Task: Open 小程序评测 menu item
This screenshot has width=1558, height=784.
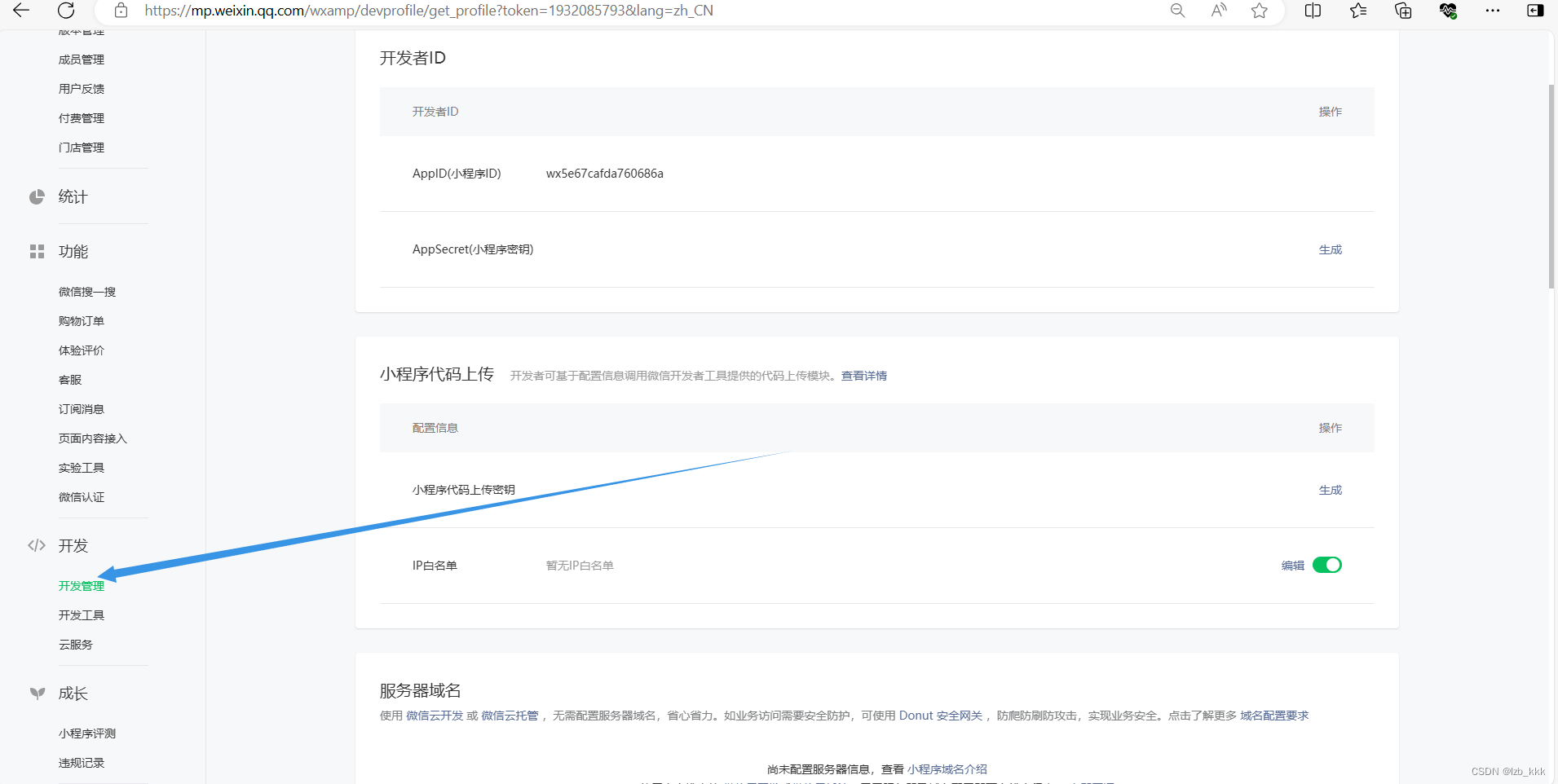Action: [x=87, y=733]
